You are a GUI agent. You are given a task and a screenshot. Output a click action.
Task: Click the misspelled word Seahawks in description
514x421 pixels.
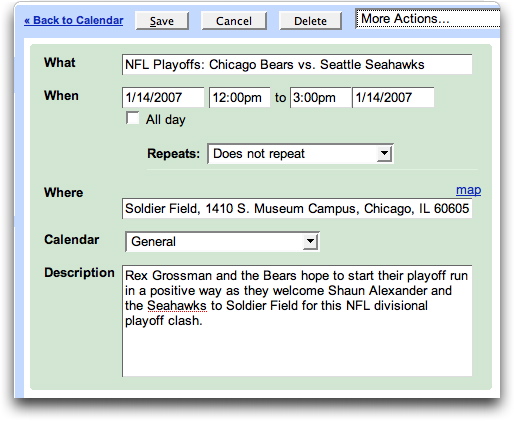(x=177, y=306)
